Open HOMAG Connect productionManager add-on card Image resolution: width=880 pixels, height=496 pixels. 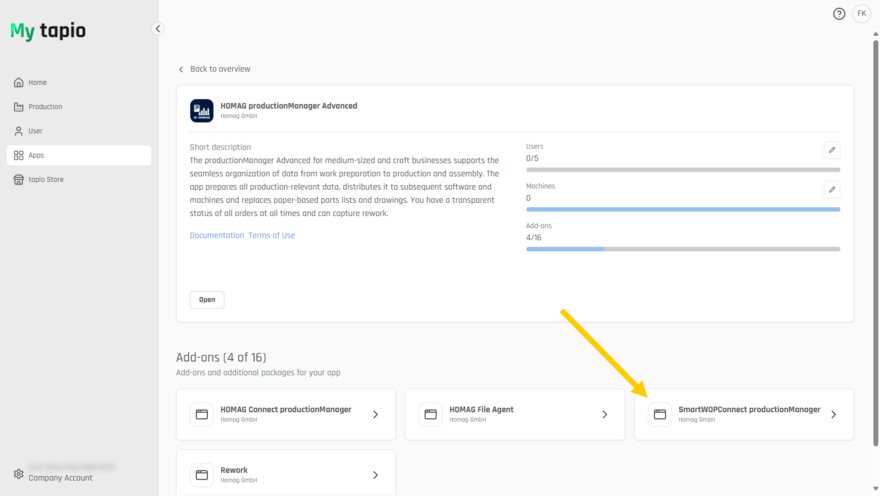(x=286, y=415)
